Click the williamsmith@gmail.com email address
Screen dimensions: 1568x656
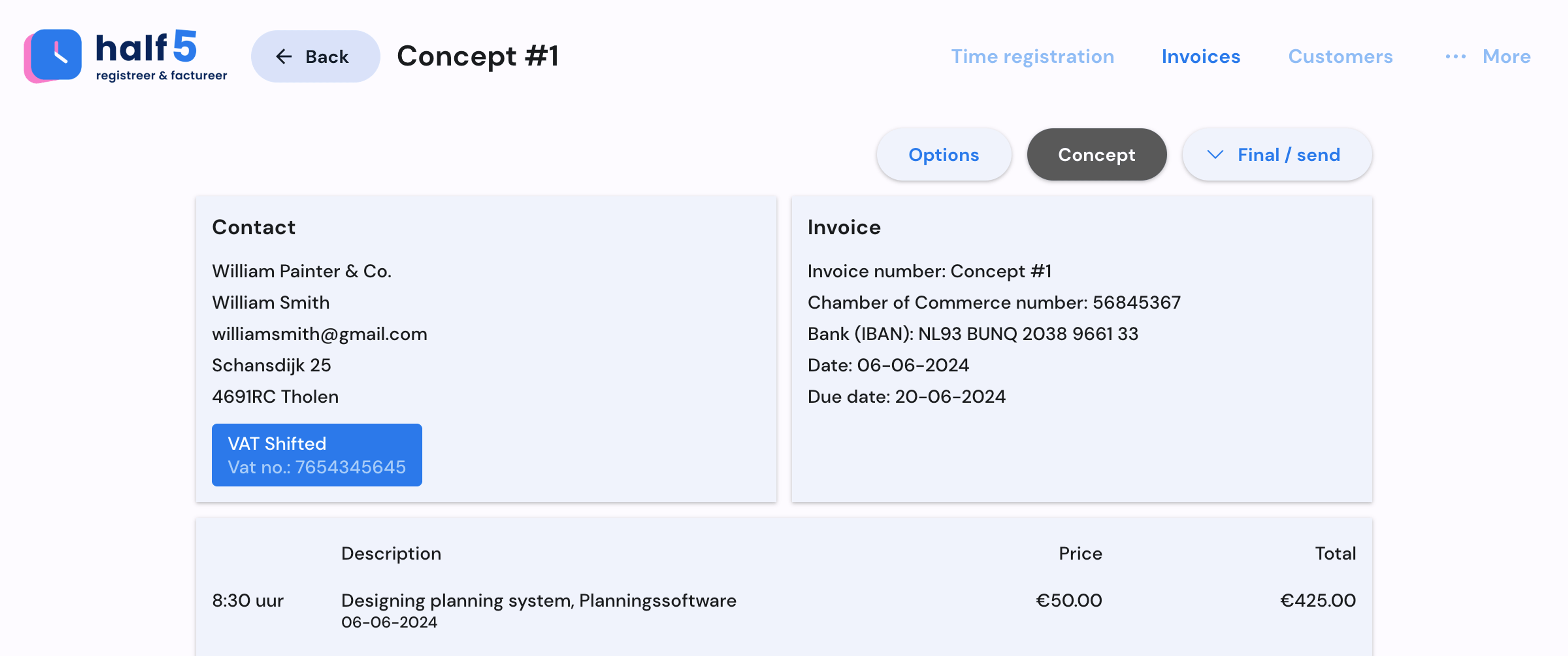click(x=319, y=334)
